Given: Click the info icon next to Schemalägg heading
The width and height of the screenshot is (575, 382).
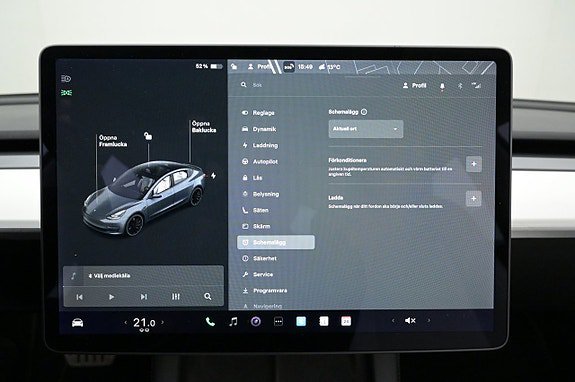Looking at the screenshot, I should click(x=364, y=112).
